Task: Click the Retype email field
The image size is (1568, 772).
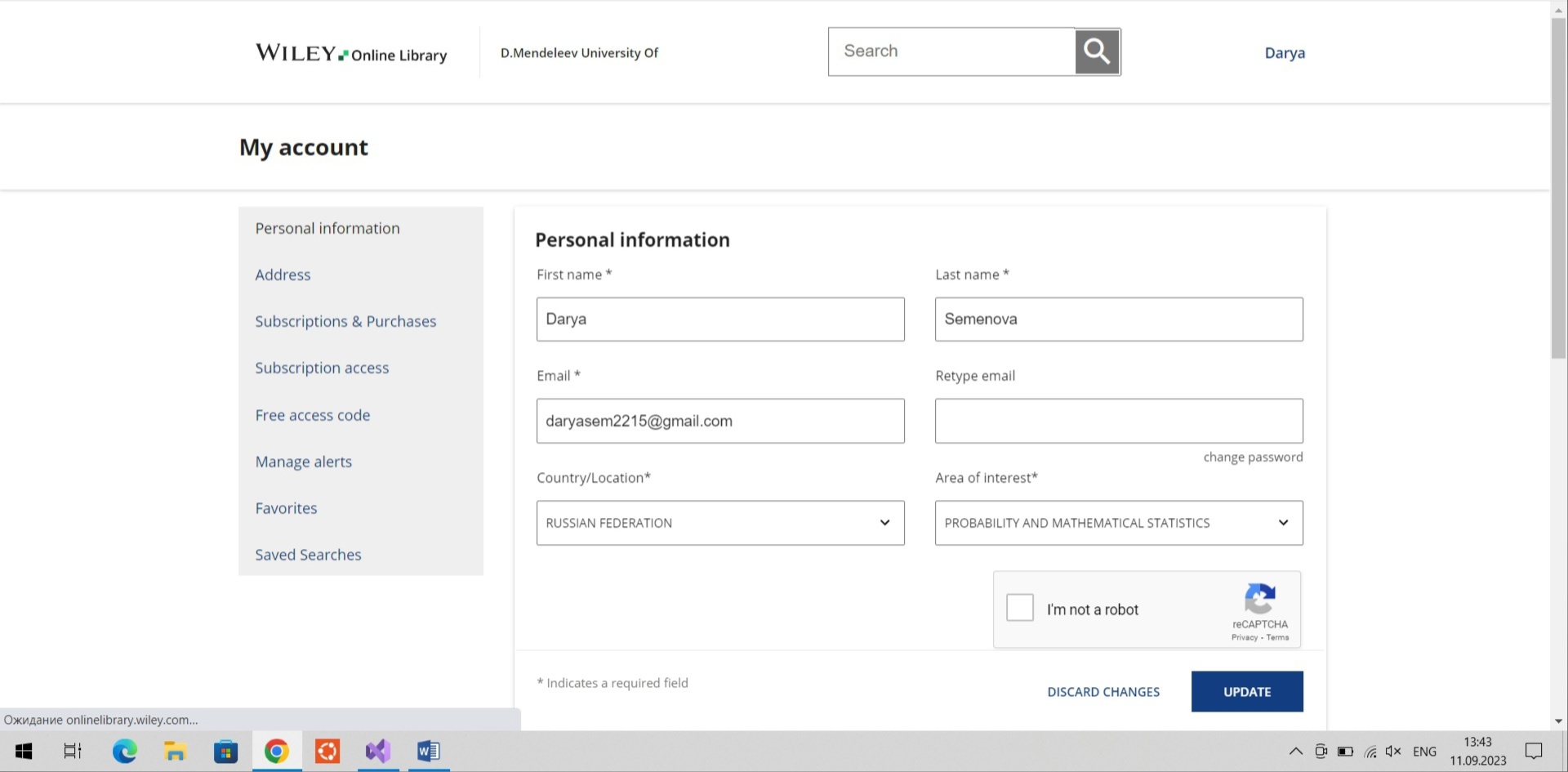Action: click(x=1119, y=422)
